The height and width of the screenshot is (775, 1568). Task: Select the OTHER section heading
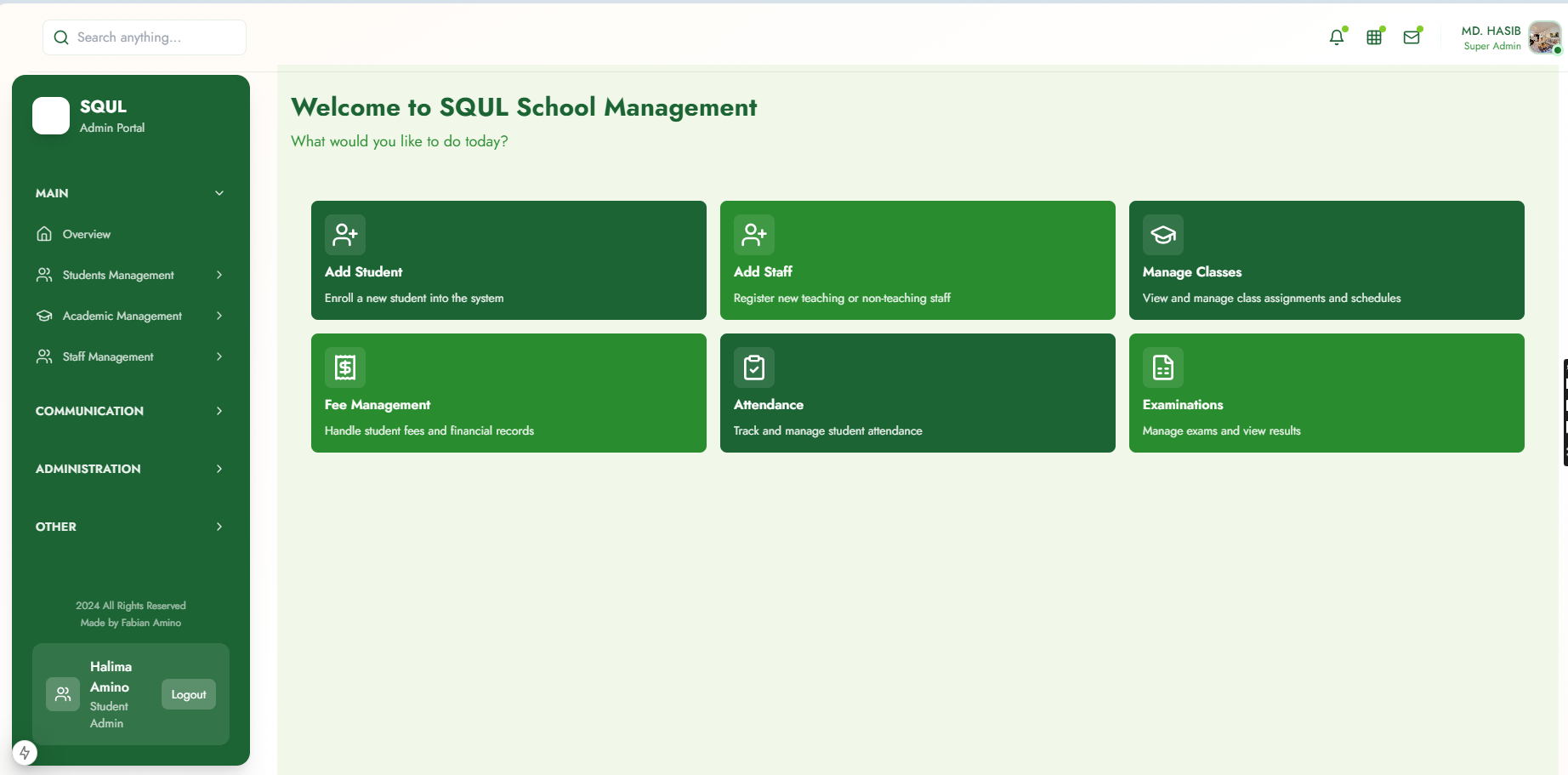pyautogui.click(x=56, y=527)
